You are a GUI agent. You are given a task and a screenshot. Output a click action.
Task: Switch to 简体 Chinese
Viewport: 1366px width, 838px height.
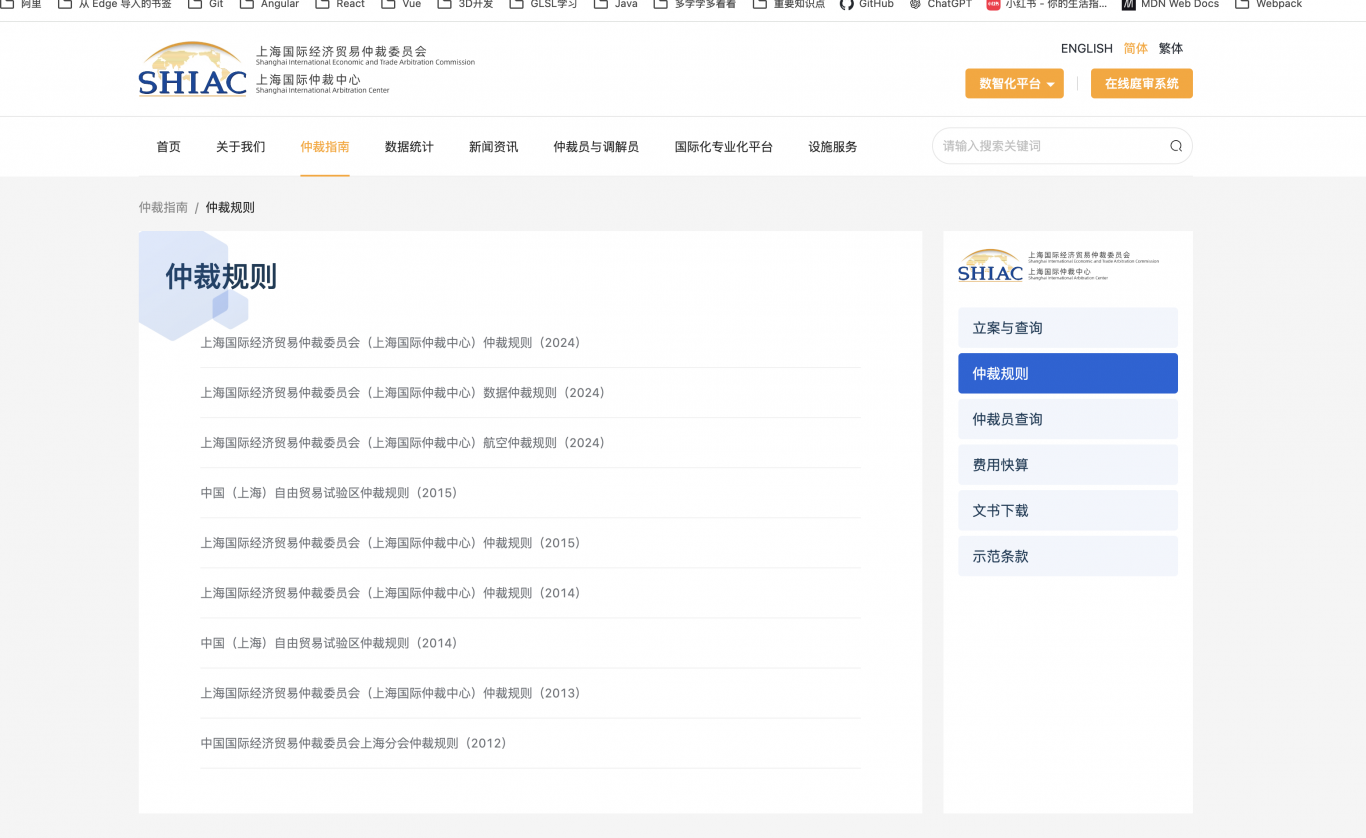click(1136, 48)
